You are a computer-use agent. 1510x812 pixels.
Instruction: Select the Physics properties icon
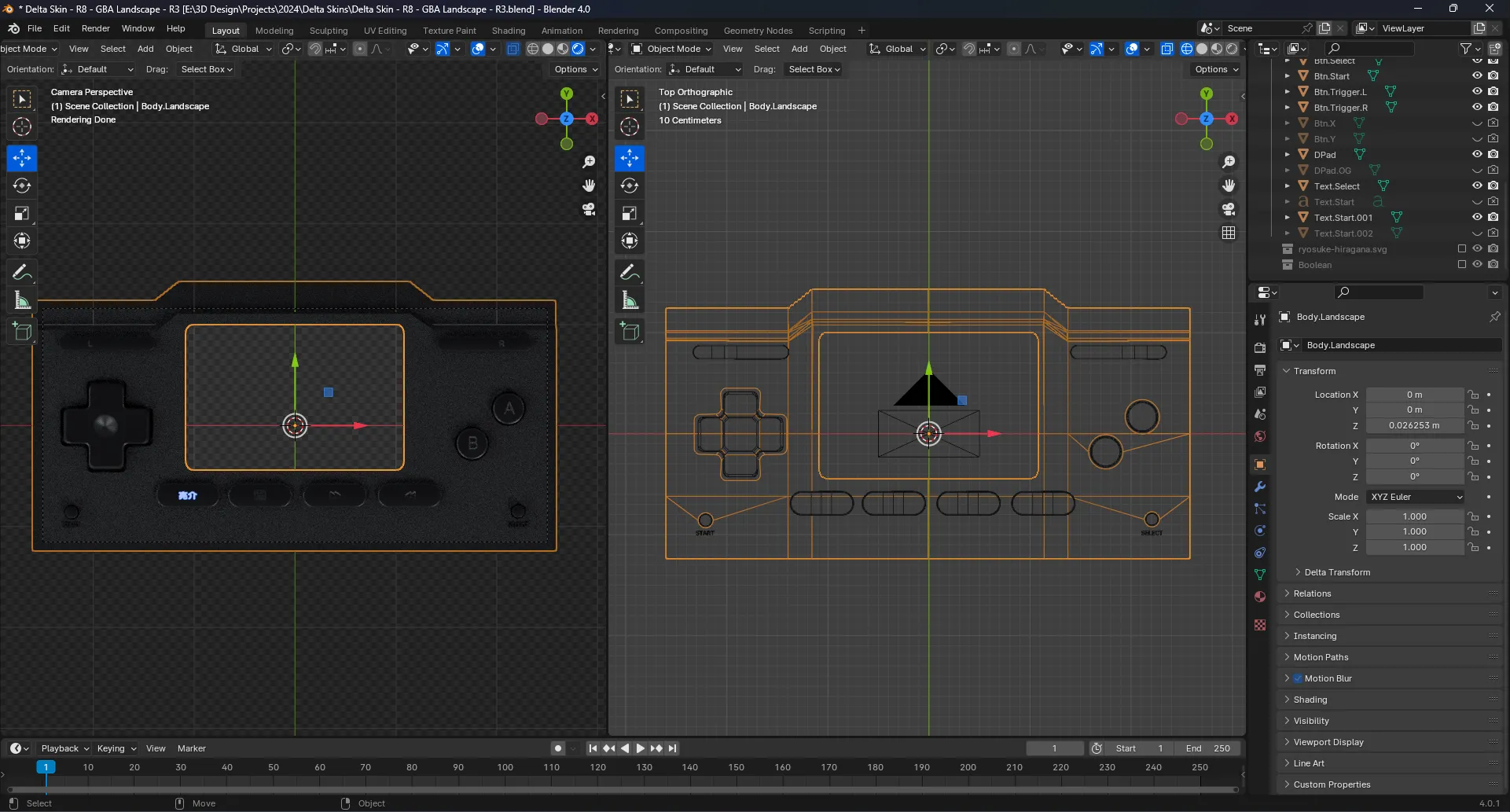[1260, 531]
